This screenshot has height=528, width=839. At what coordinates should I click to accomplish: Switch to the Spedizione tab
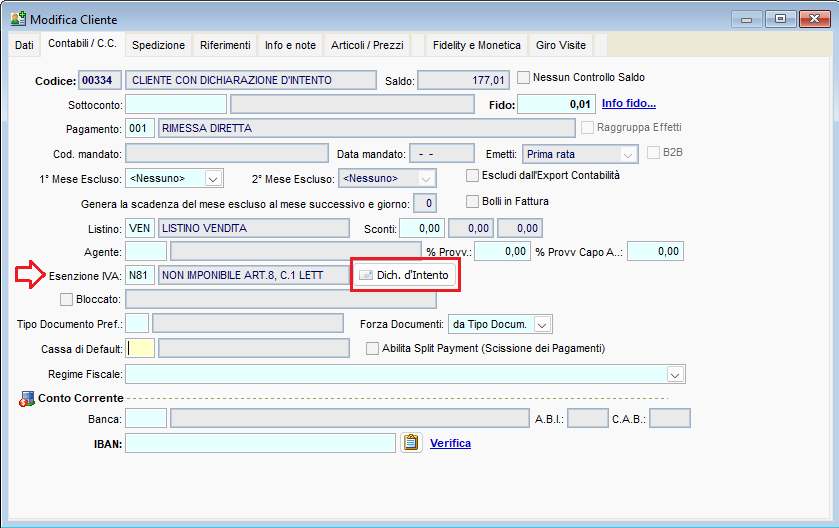point(158,46)
